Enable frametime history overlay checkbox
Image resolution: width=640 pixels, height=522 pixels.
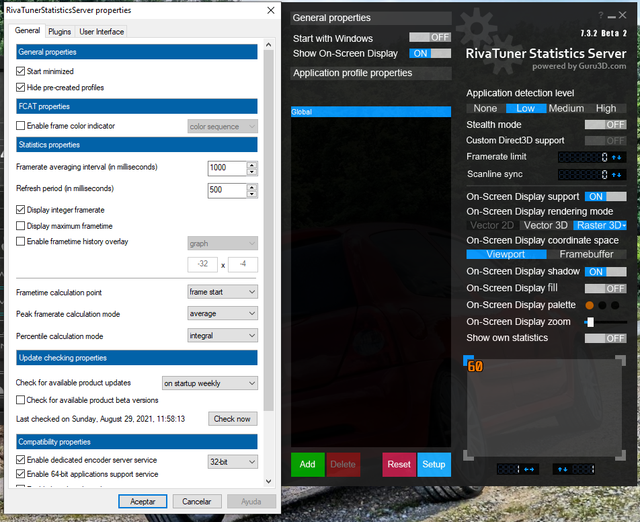20,241
